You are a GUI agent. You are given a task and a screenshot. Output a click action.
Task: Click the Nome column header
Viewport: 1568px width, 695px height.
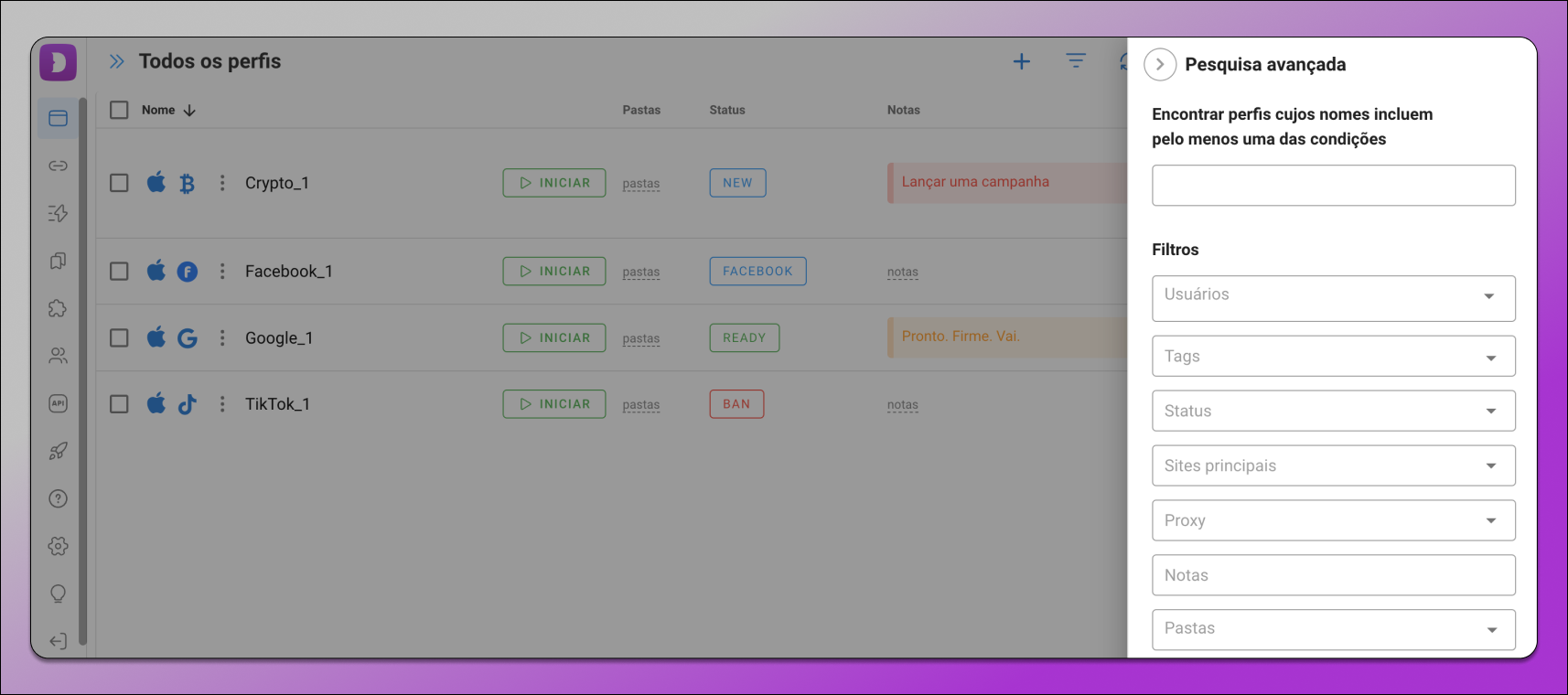(158, 110)
